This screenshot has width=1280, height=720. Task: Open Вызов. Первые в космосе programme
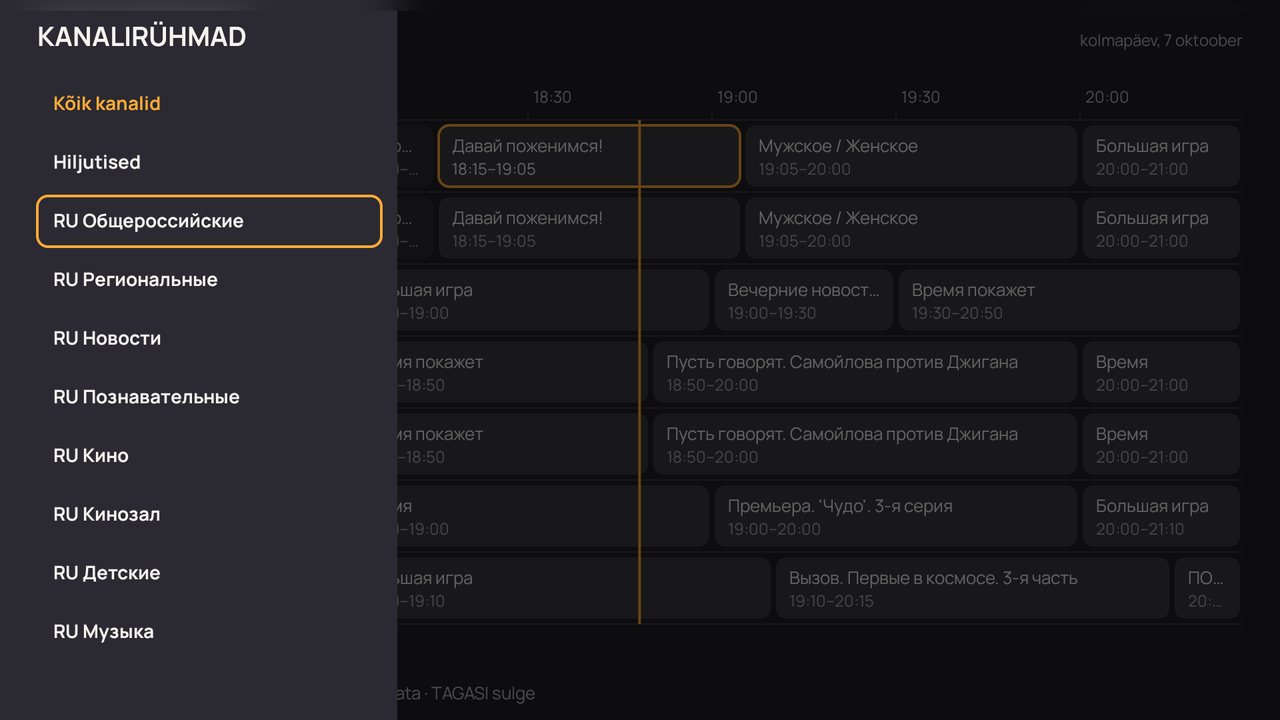pos(972,588)
